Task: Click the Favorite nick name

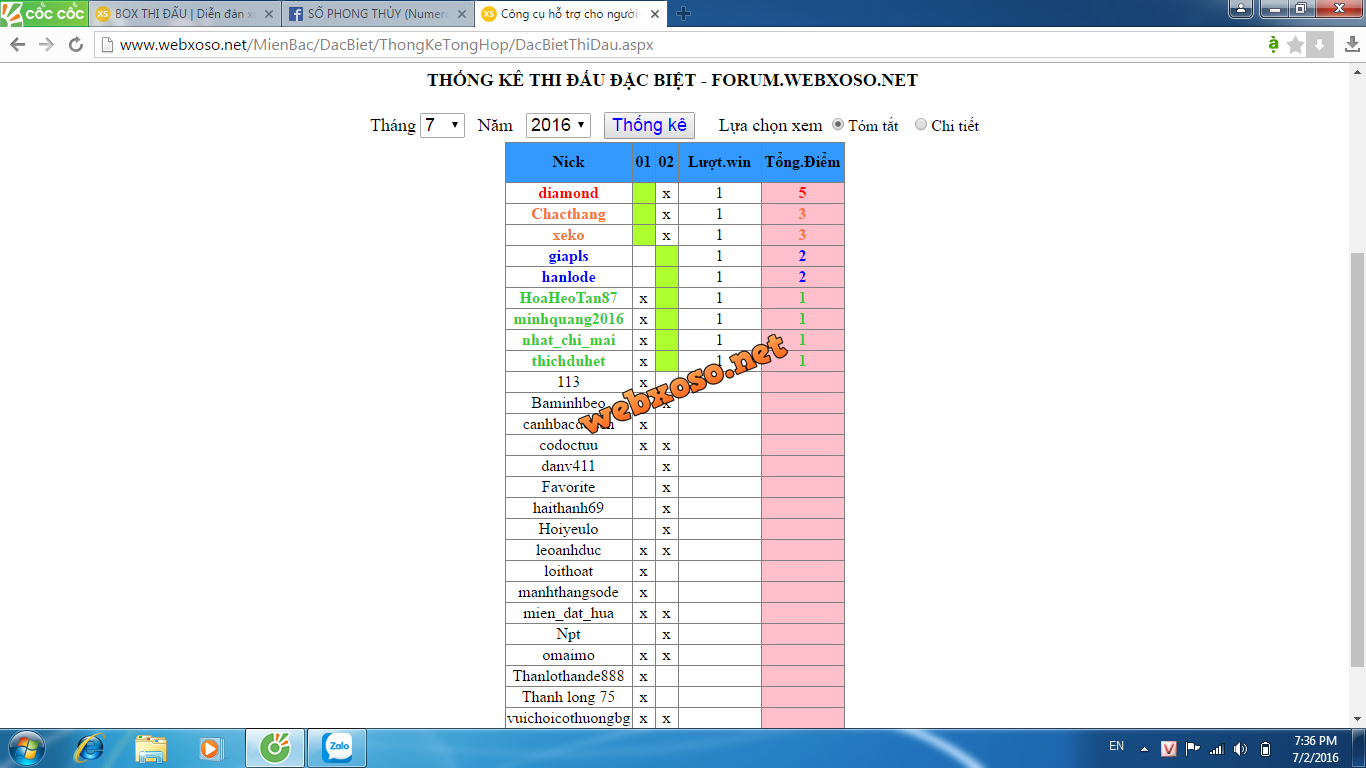Action: pos(568,487)
